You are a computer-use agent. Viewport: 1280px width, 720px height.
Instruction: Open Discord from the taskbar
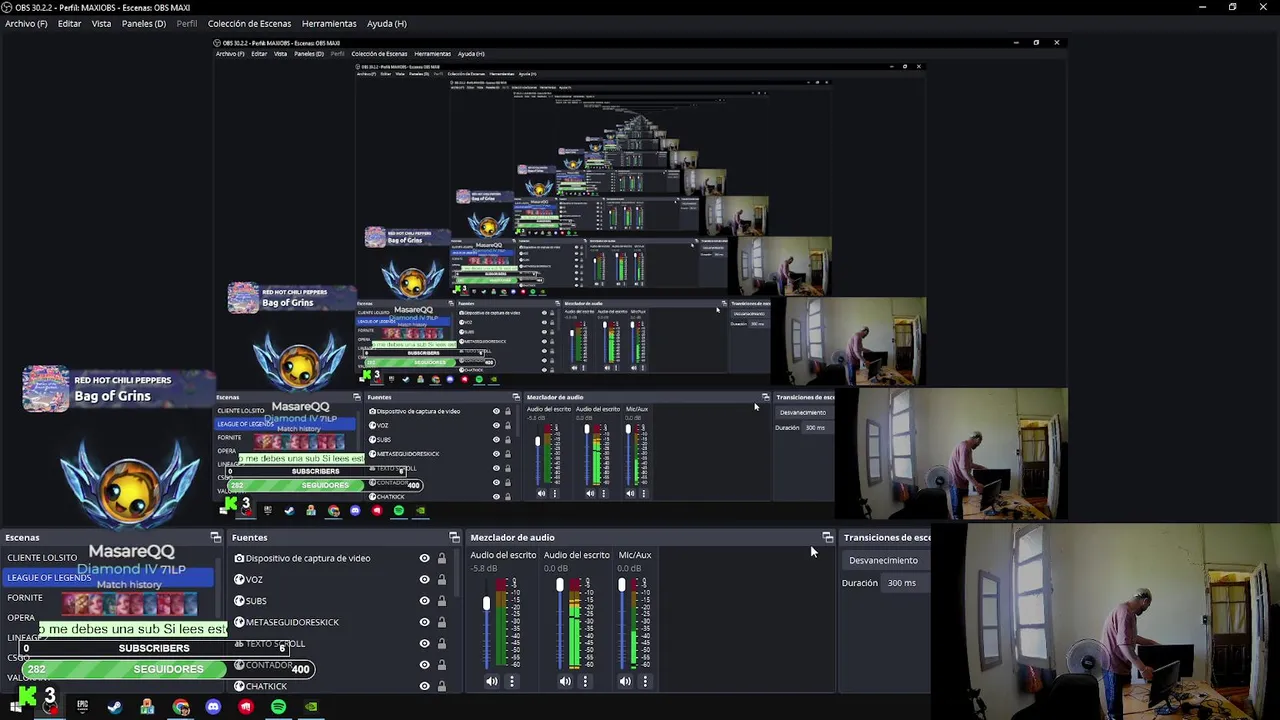click(213, 707)
